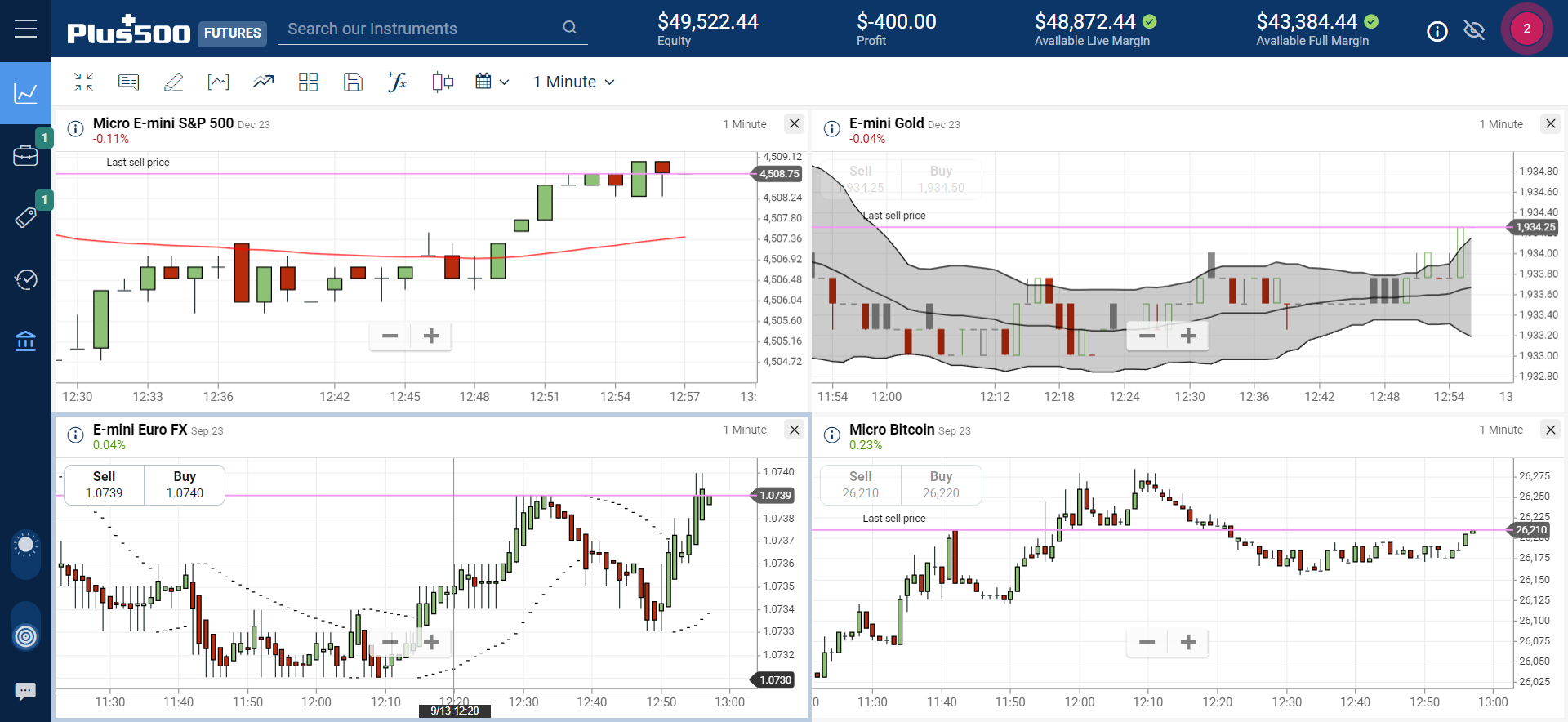Open the live chat support icon
This screenshot has height=722, width=1568.
tap(25, 692)
